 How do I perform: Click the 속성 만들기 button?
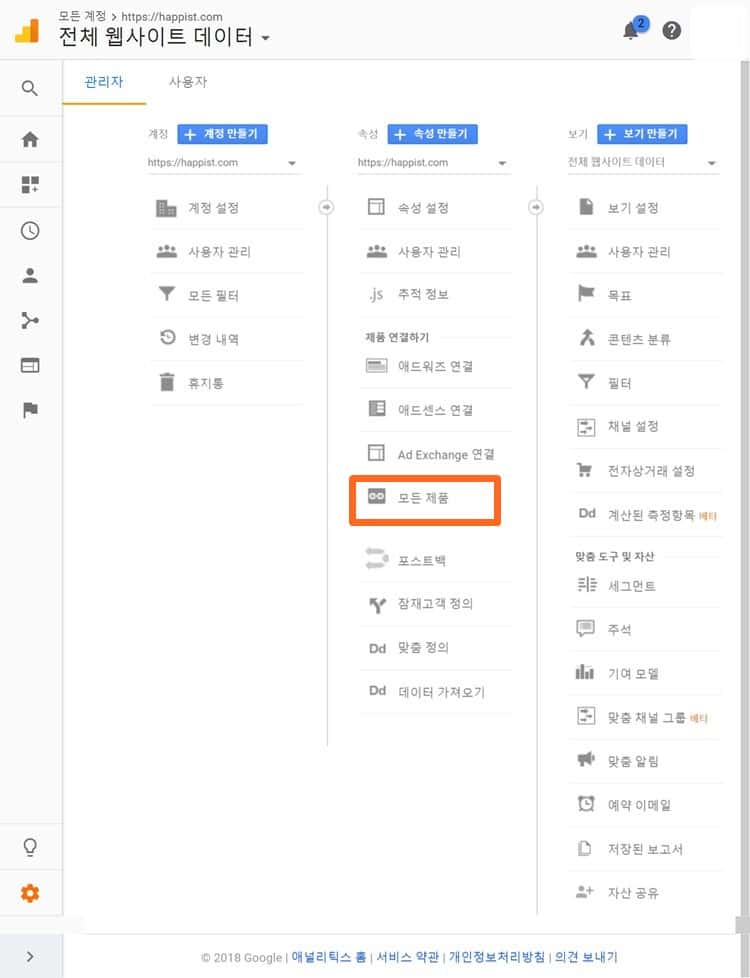point(432,134)
